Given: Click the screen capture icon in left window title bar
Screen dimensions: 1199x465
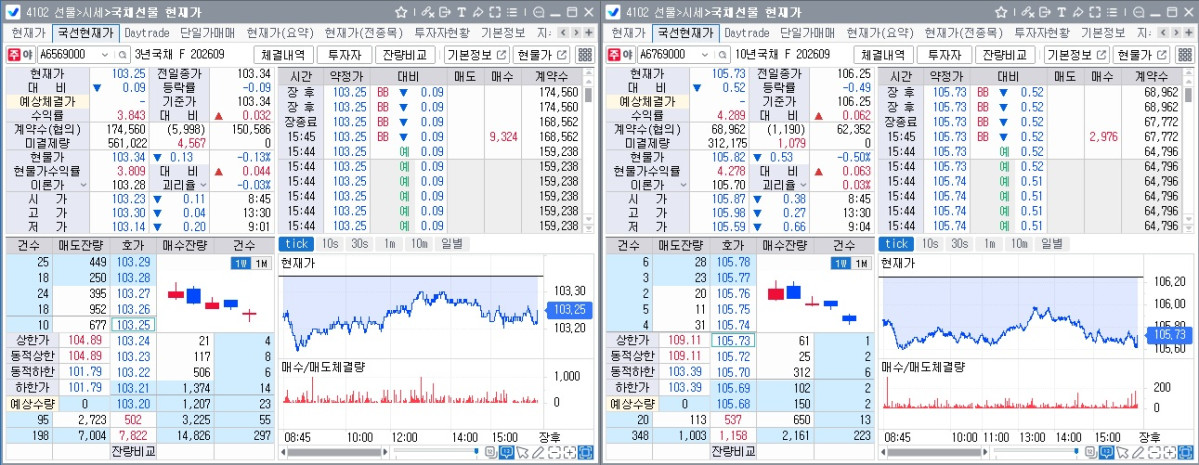Looking at the screenshot, I should click(495, 12).
